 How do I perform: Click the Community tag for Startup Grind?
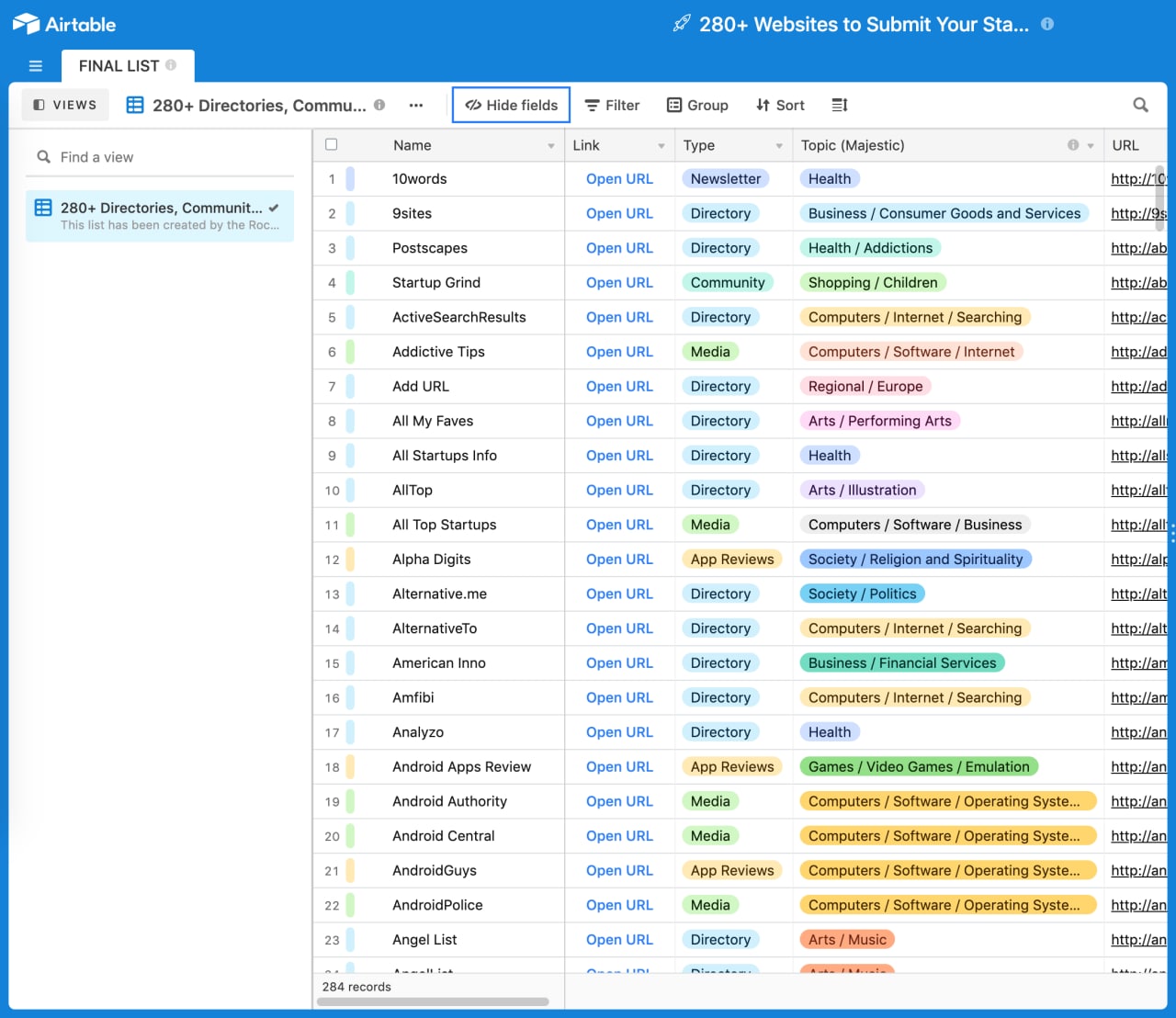[728, 283]
